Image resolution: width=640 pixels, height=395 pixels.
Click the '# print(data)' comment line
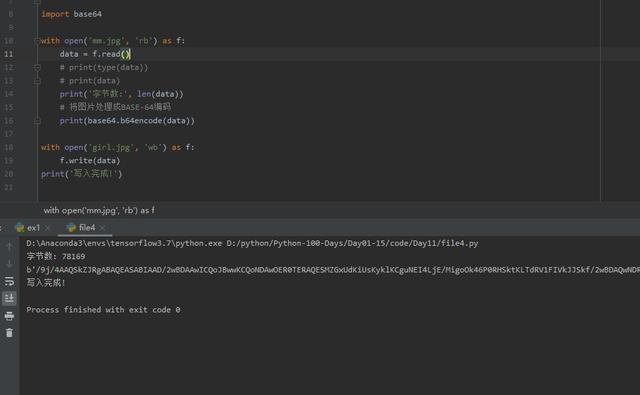[90, 81]
